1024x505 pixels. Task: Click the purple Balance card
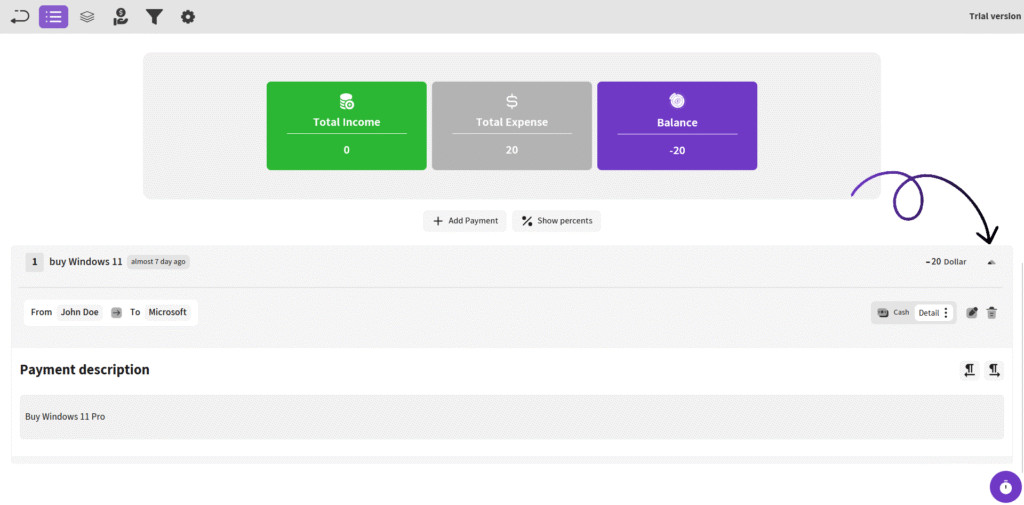coord(677,126)
